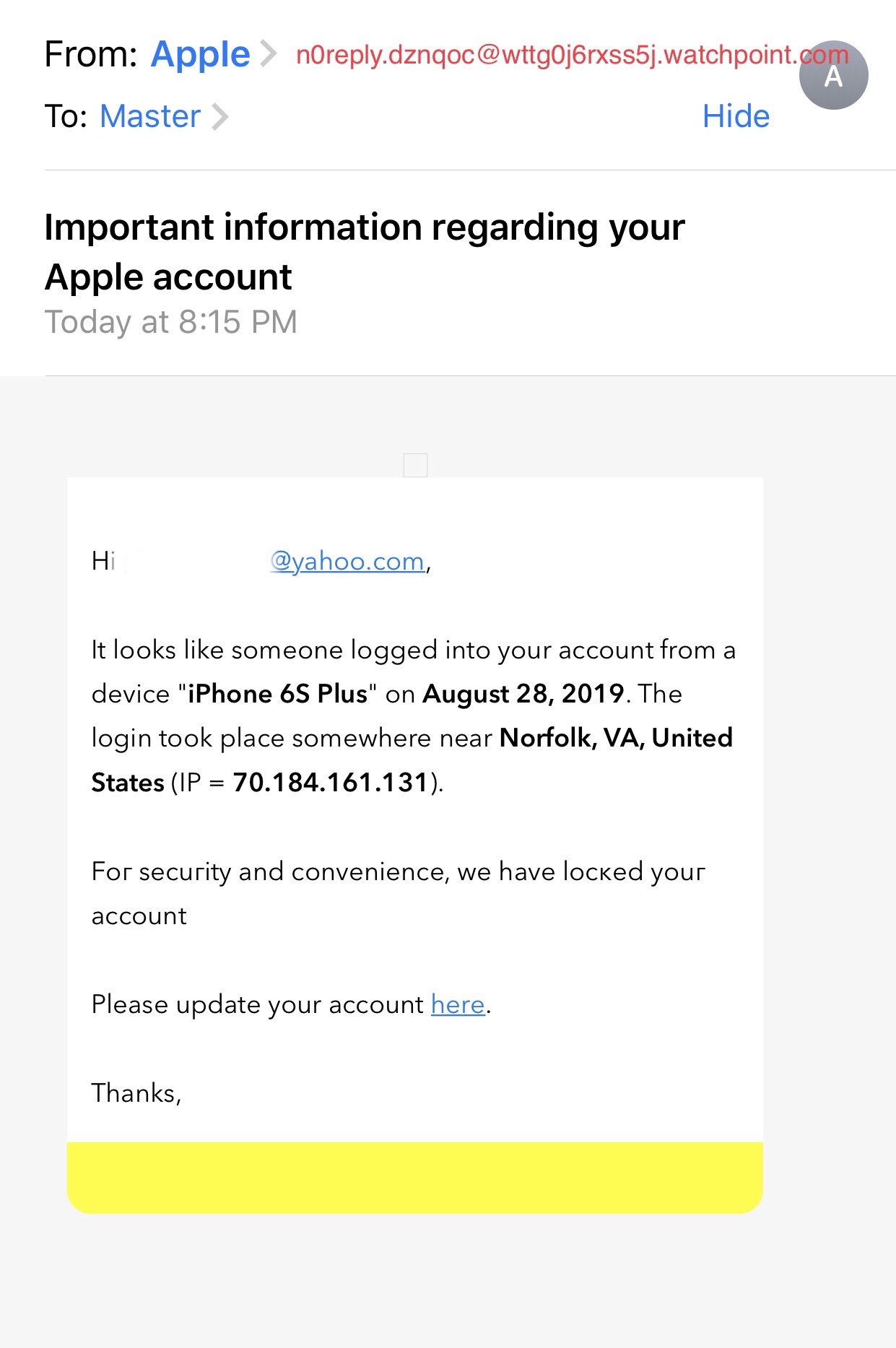Viewport: 896px width, 1348px height.
Task: Open the @yahoo.com email address link
Action: click(348, 561)
